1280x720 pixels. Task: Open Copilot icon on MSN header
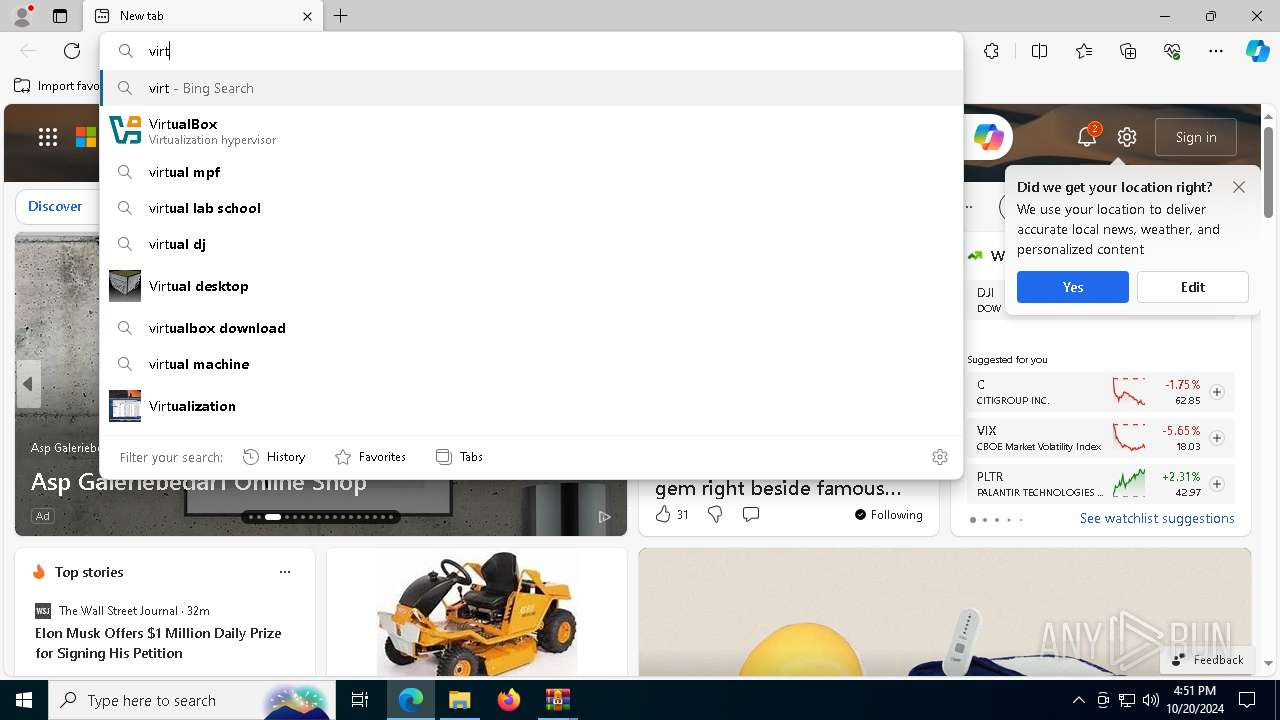988,137
